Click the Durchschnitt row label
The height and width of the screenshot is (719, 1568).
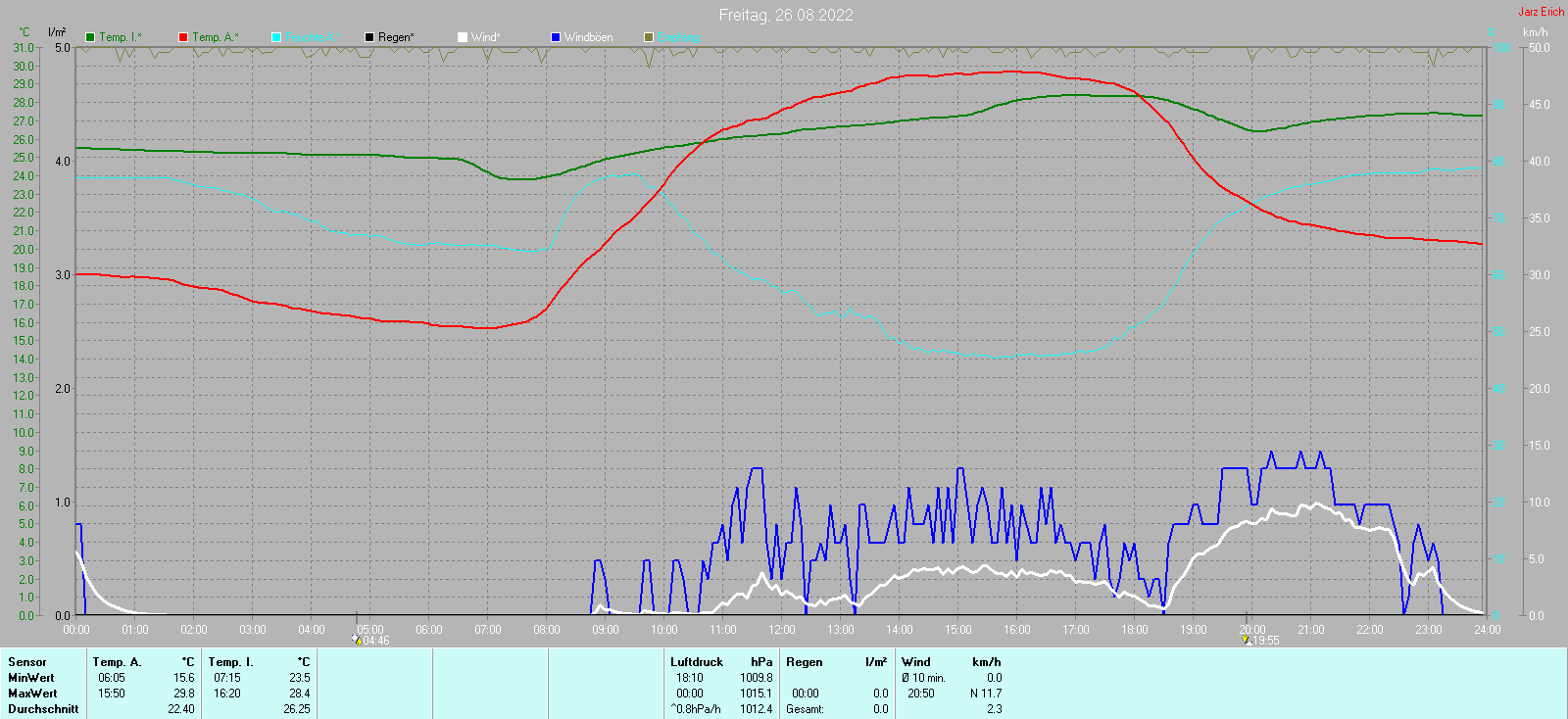(43, 709)
